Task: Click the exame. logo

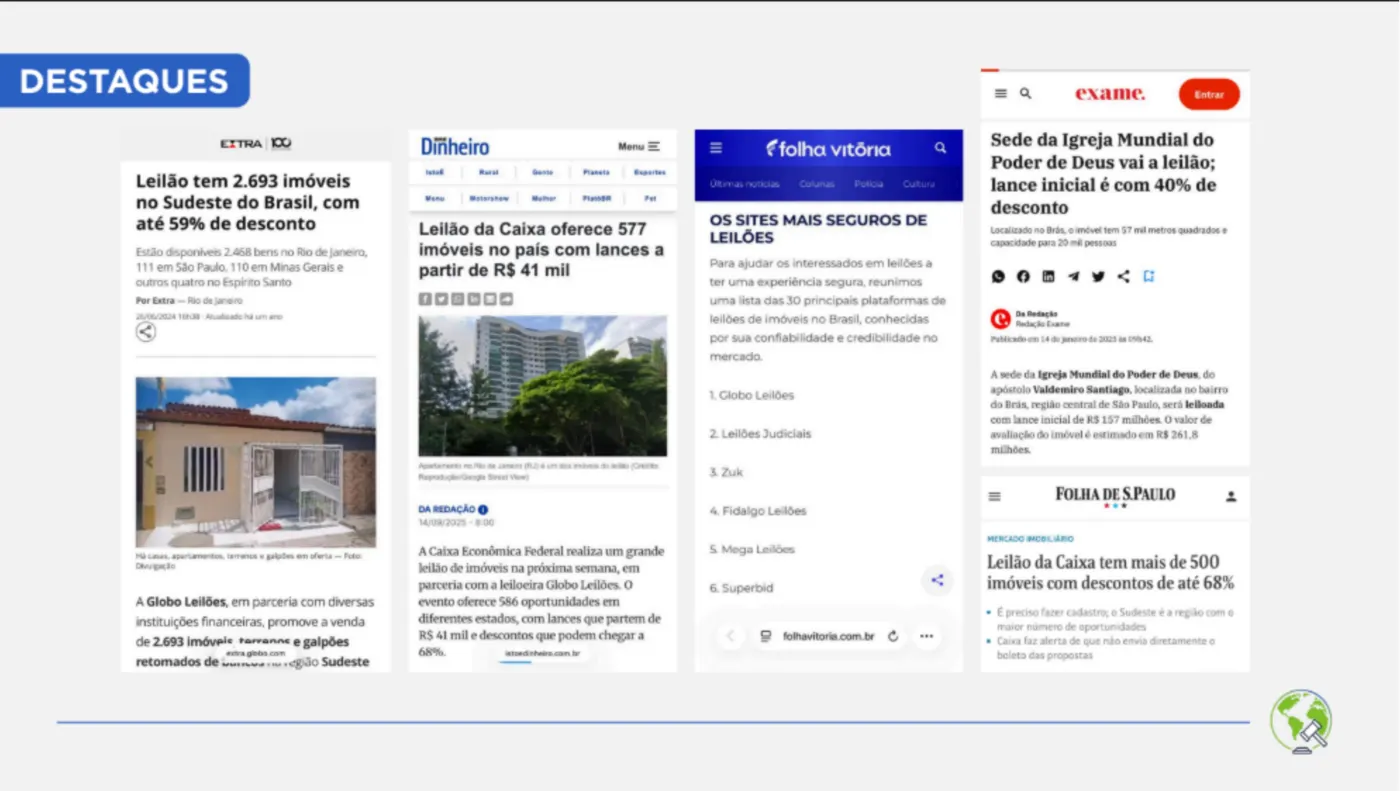Action: pyautogui.click(x=1110, y=94)
